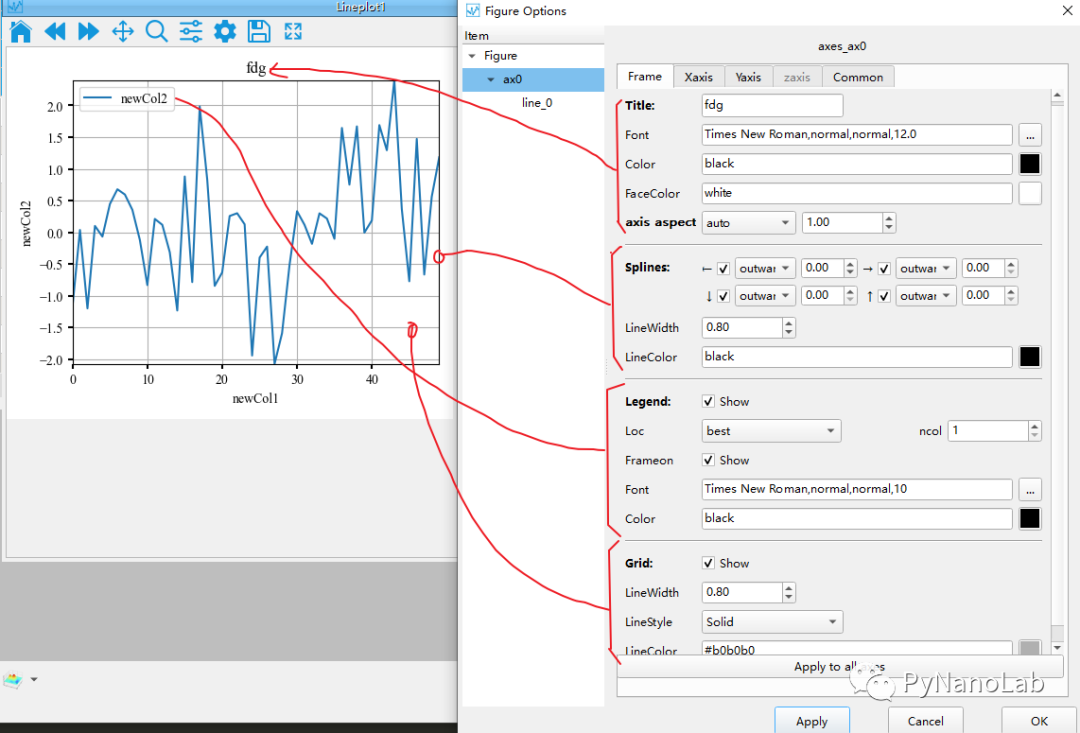Click the axis aspect 1.00 spinbox

coord(849,223)
